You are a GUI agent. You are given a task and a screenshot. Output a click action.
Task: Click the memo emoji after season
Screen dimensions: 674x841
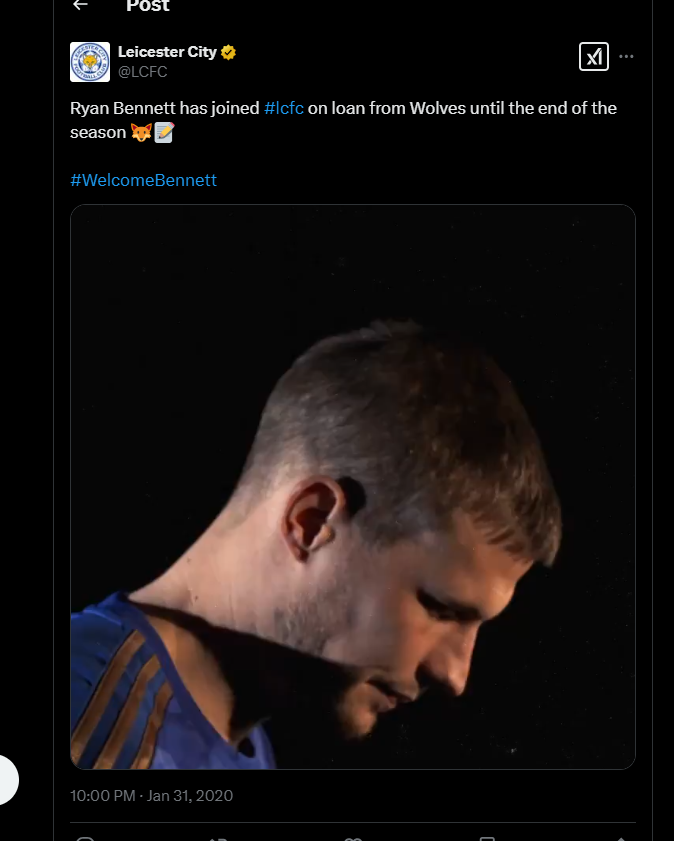(x=165, y=132)
